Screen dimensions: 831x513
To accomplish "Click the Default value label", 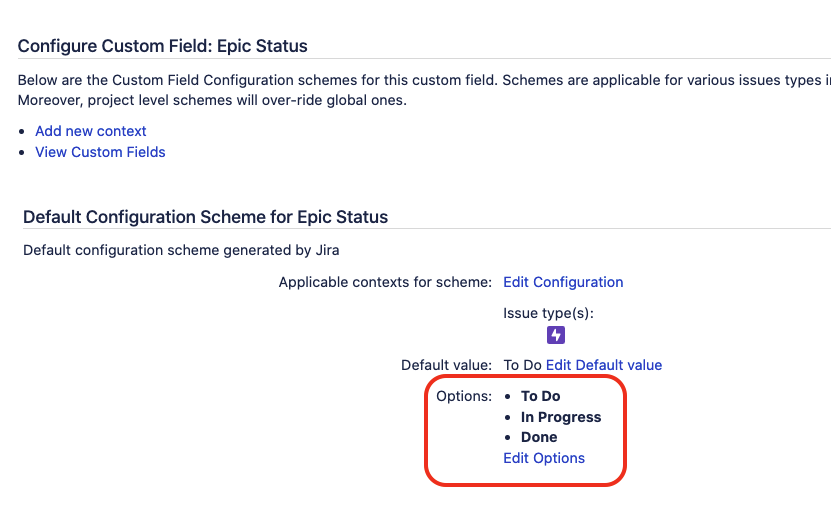I will click(446, 365).
